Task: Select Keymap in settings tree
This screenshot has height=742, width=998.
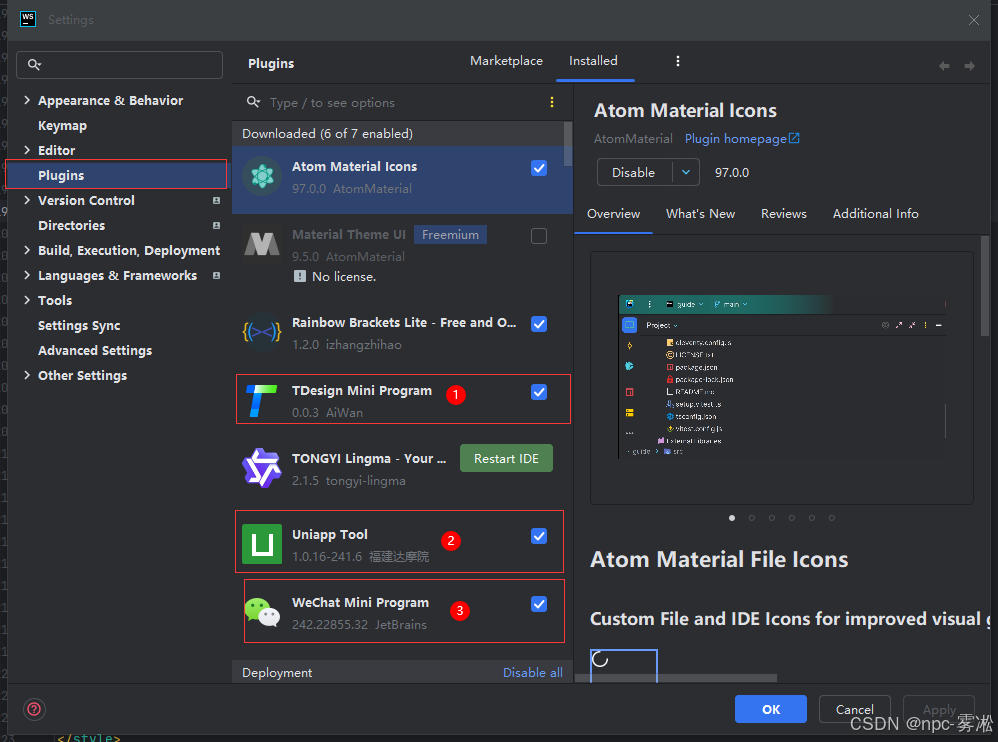Action: (62, 125)
